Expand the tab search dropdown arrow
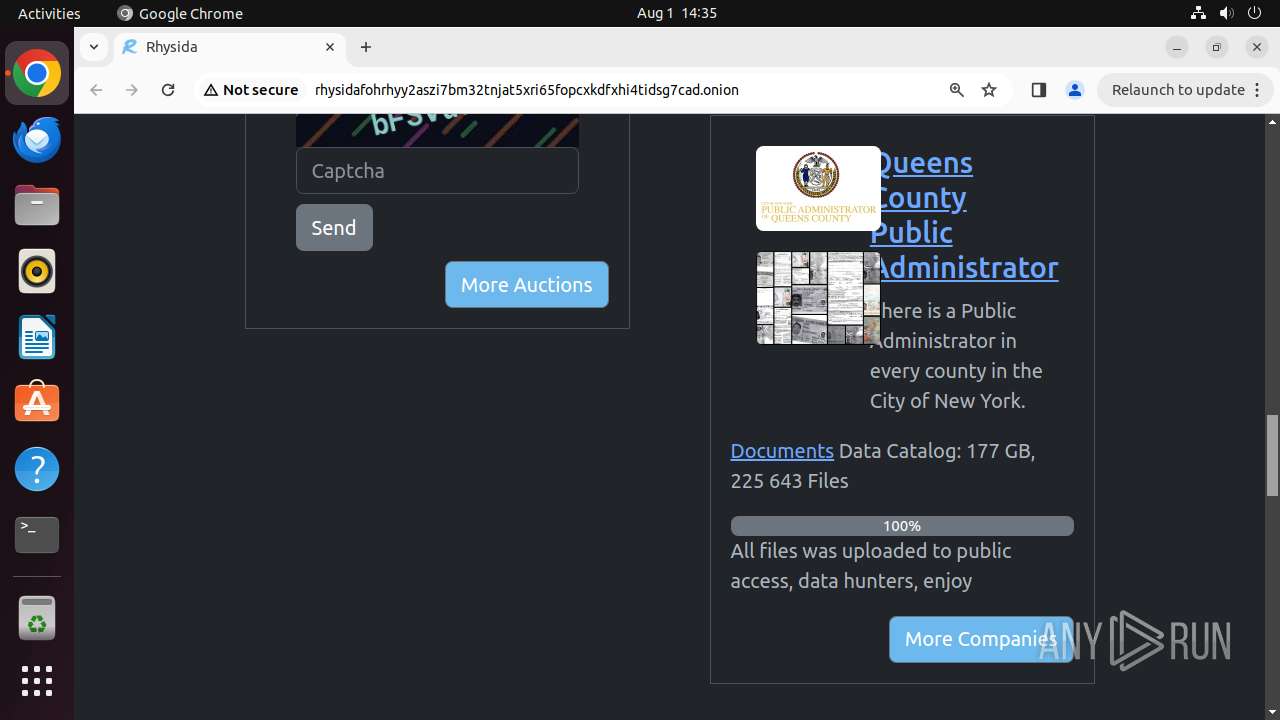1280x720 pixels. 93,47
